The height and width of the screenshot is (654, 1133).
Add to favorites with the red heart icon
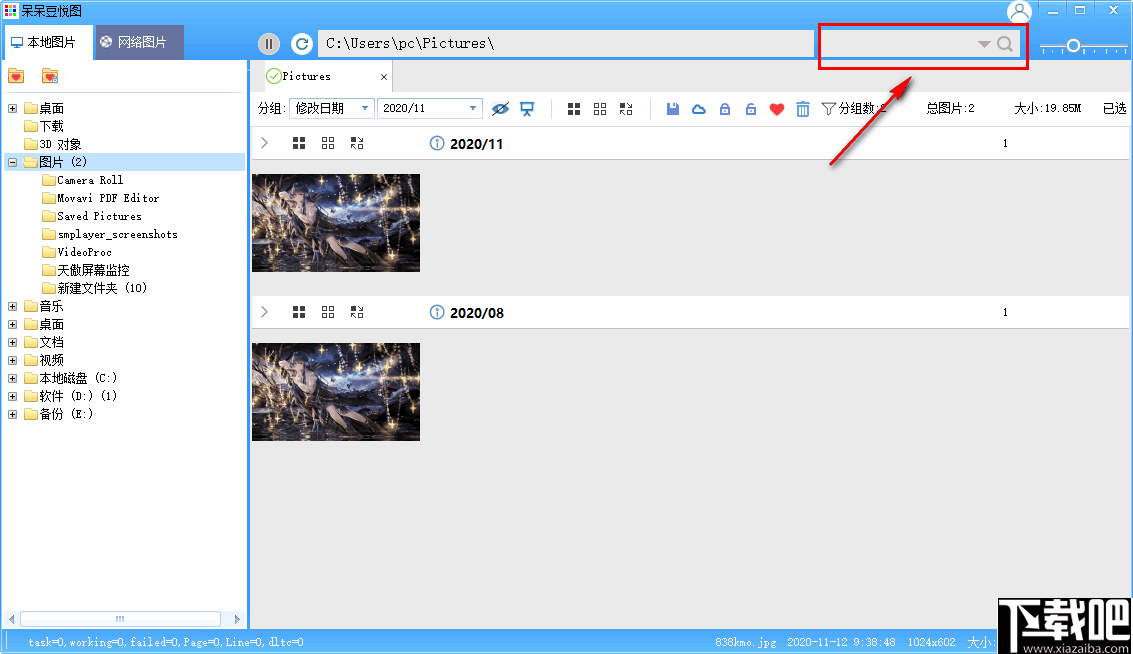777,109
